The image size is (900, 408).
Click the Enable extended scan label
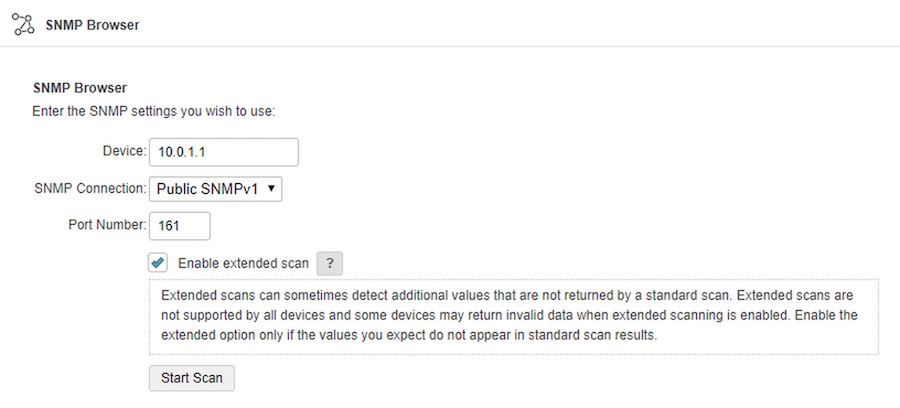[x=243, y=263]
